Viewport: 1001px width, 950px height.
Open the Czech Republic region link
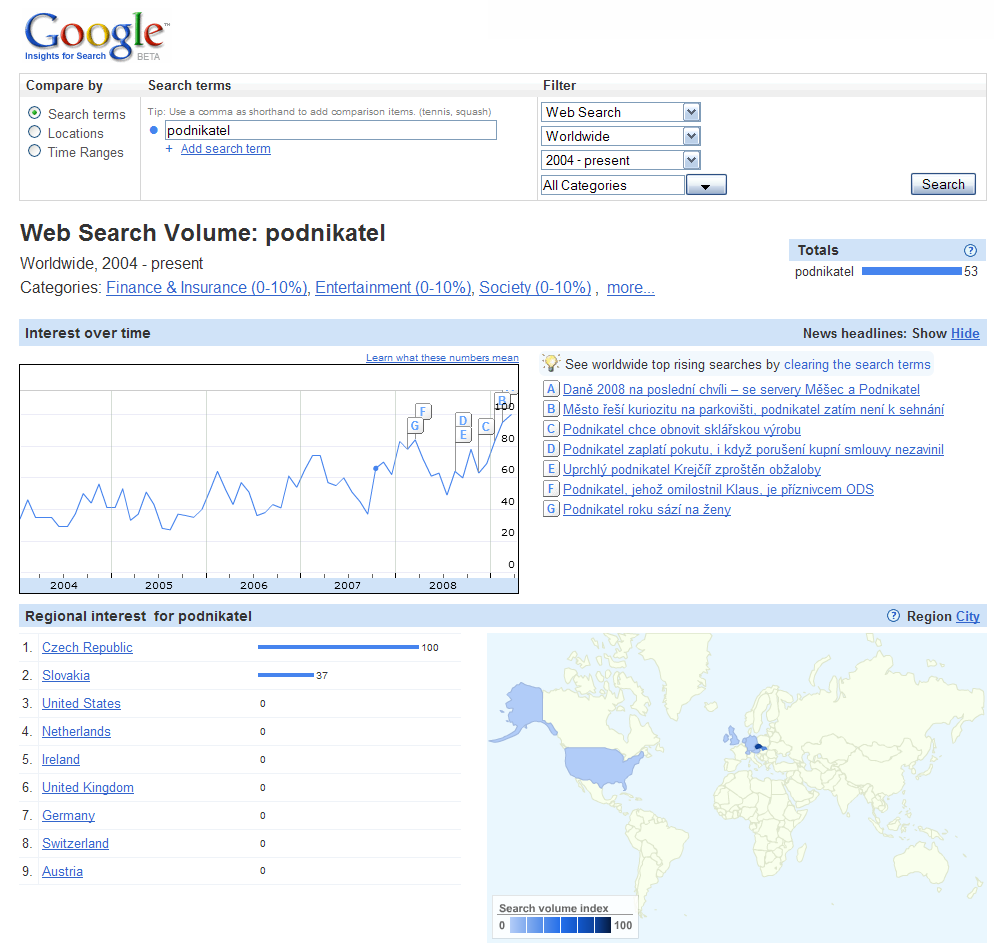point(87,647)
